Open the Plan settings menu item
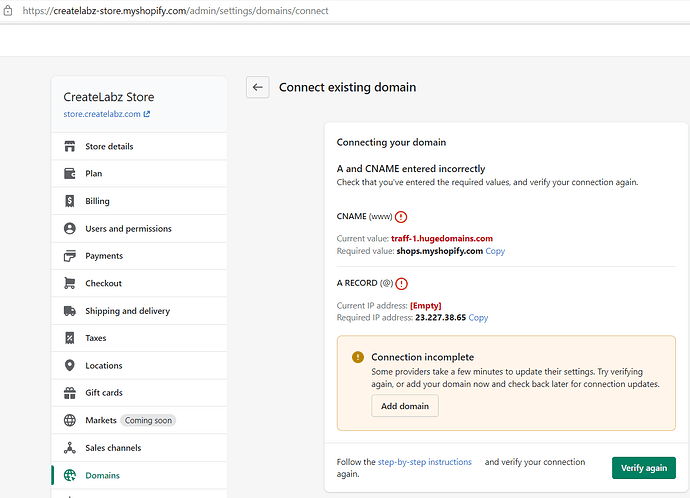The height and width of the screenshot is (498, 690). 93,173
